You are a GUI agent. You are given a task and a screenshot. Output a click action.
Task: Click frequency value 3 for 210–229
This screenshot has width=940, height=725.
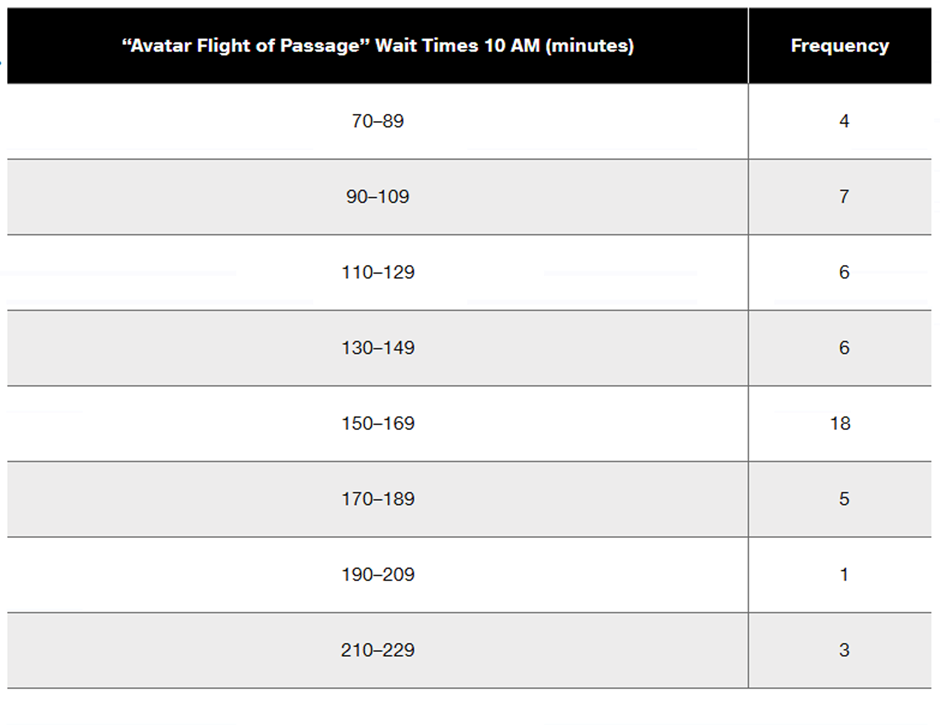(x=844, y=651)
